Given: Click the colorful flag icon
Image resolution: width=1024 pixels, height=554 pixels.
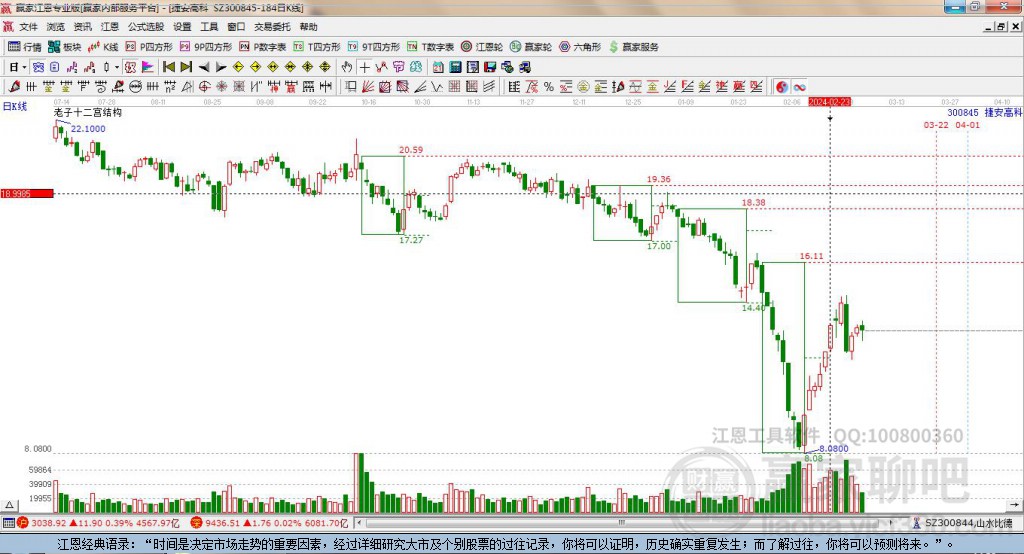Looking at the screenshot, I should (x=148, y=67).
